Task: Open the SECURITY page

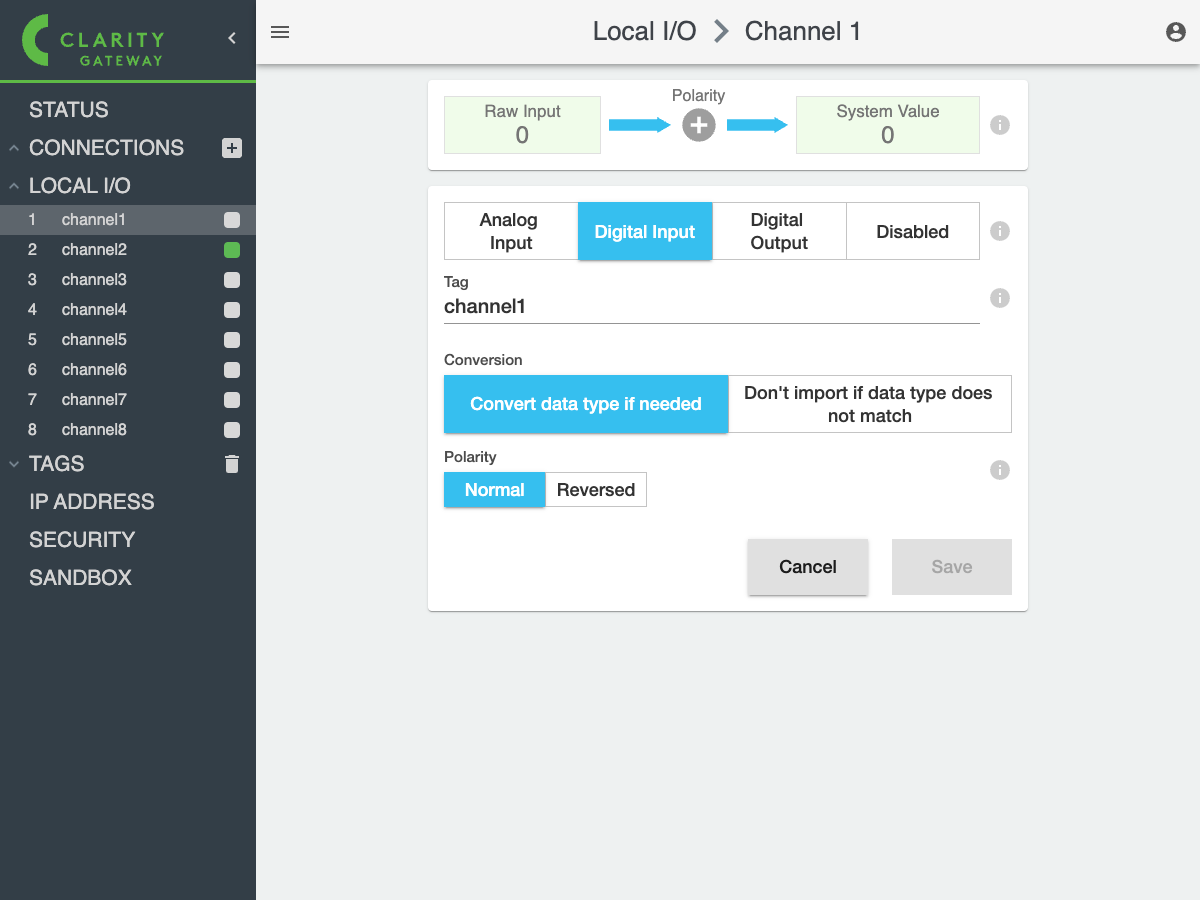Action: coord(82,540)
